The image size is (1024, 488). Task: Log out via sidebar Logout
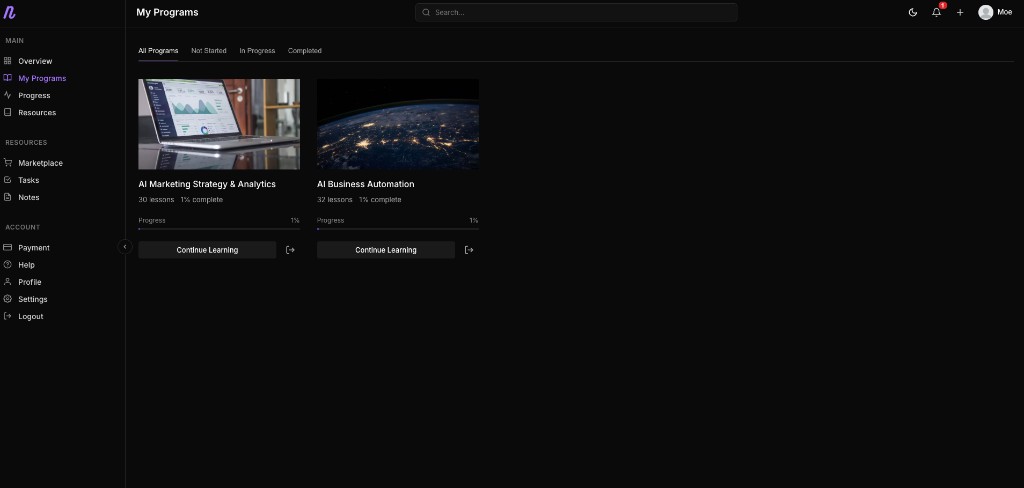click(31, 316)
